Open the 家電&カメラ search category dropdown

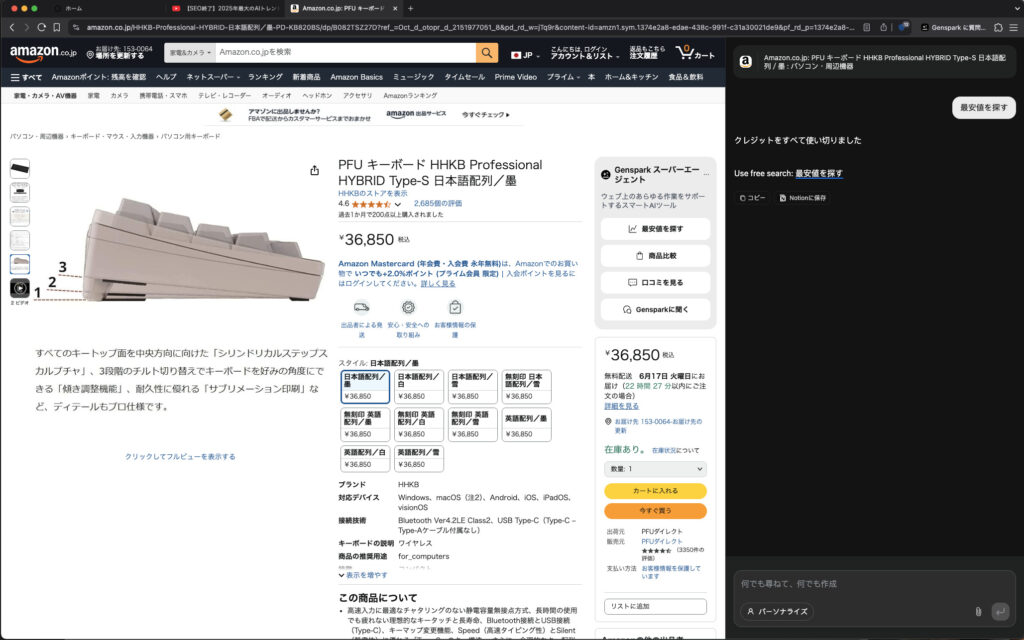tap(190, 52)
